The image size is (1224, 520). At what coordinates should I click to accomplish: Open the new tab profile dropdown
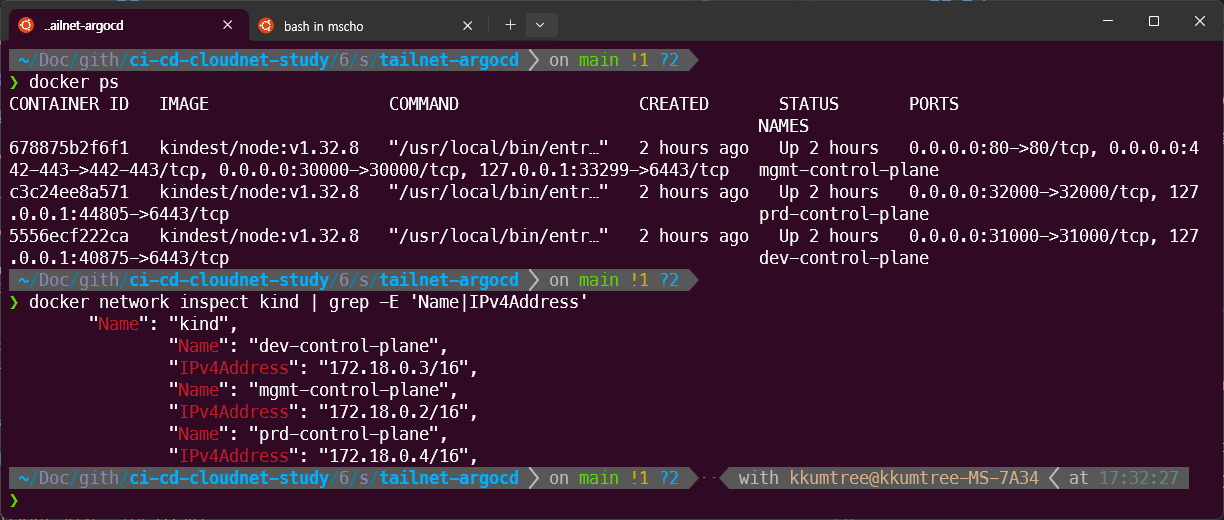pyautogui.click(x=540, y=25)
